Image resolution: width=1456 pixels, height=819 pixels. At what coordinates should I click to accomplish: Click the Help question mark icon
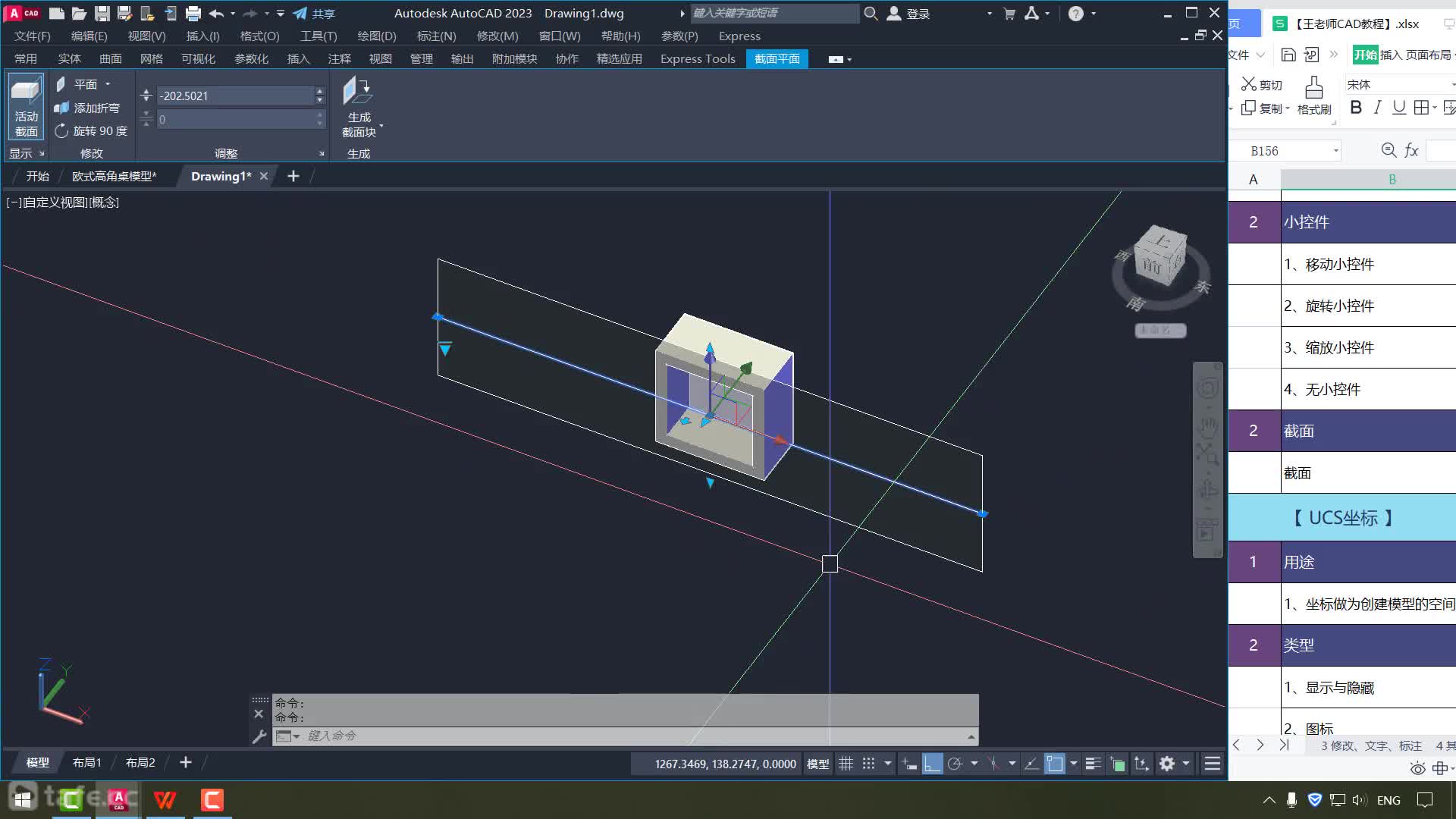click(x=1075, y=13)
